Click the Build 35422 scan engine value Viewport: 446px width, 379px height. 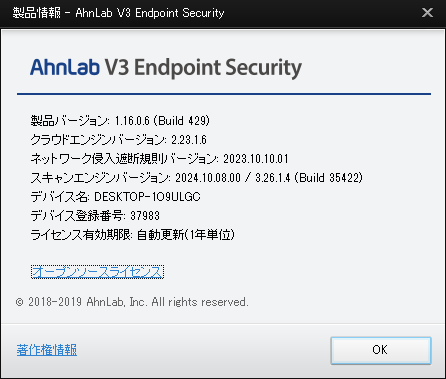[x=331, y=178]
